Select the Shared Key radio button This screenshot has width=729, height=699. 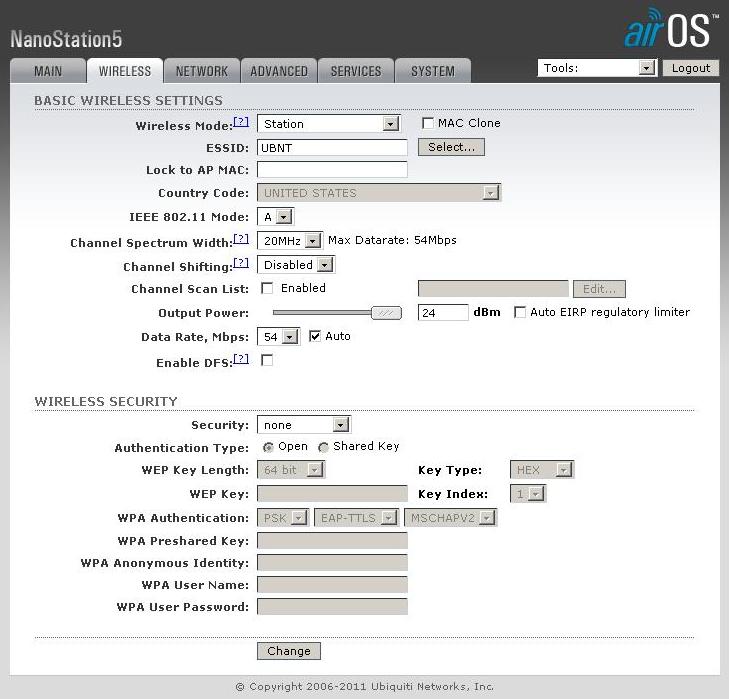tap(323, 447)
